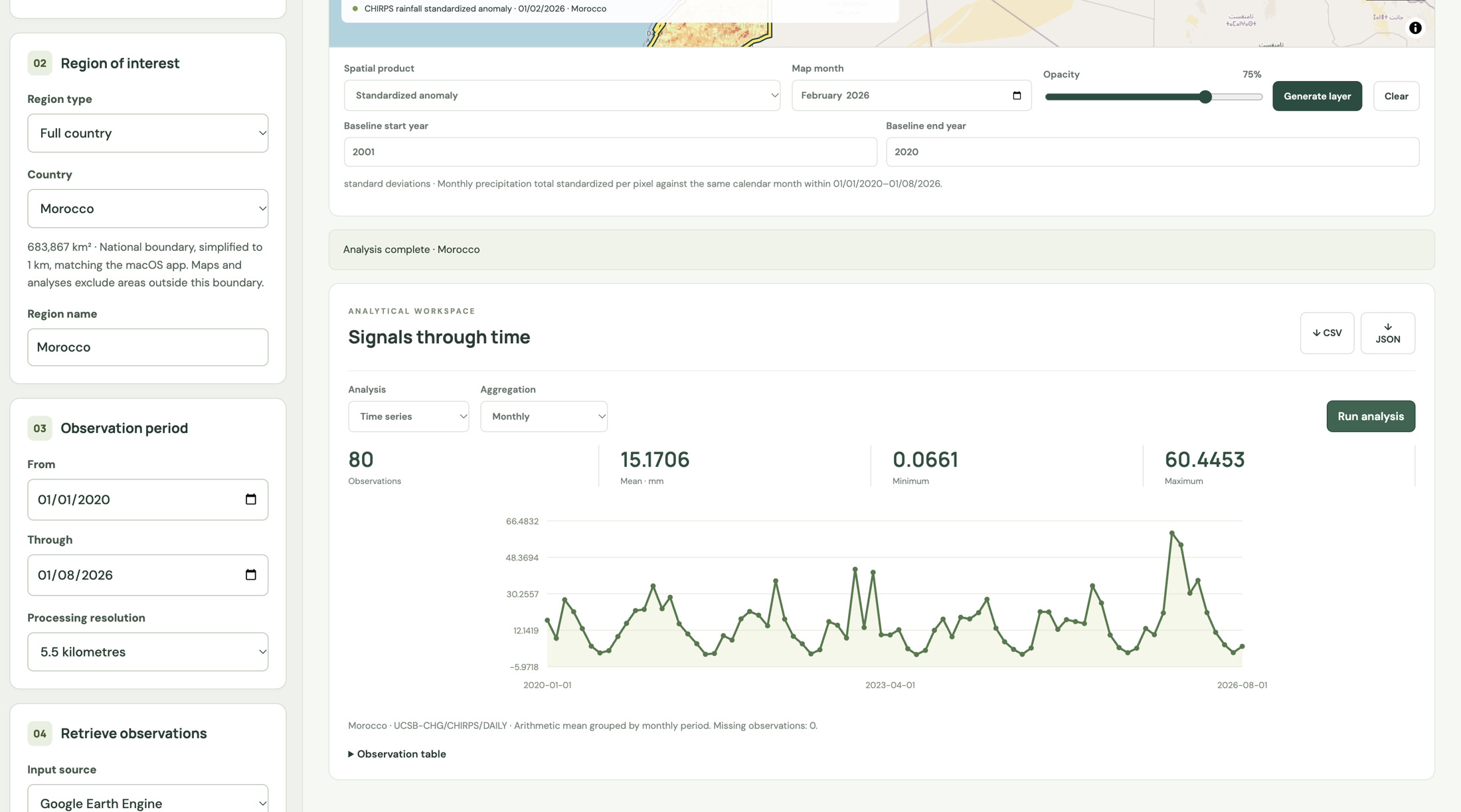Click the Signals through time title
The width and height of the screenshot is (1461, 812).
[439, 337]
